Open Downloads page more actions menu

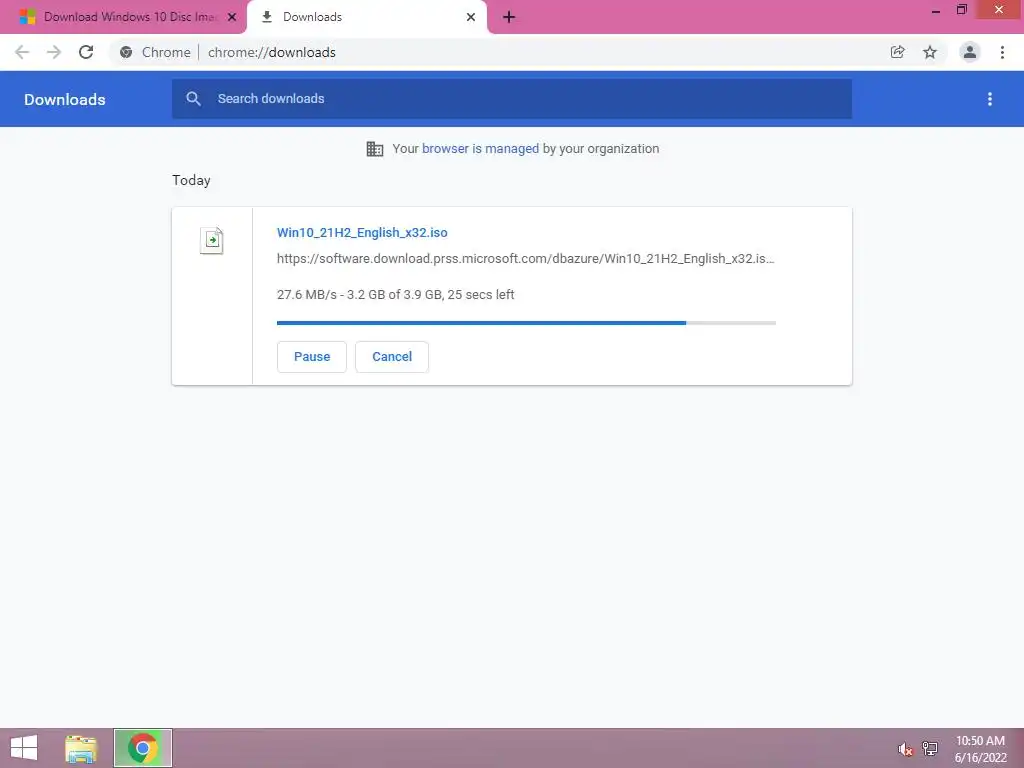coord(990,99)
